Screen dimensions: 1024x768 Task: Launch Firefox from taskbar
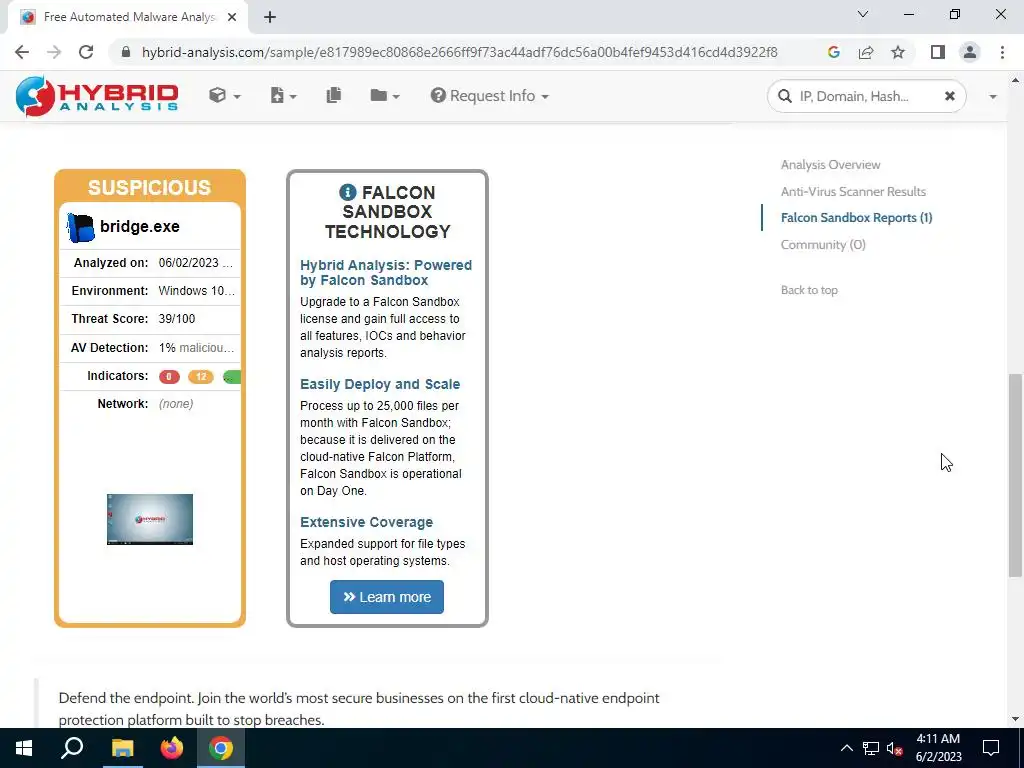click(172, 748)
